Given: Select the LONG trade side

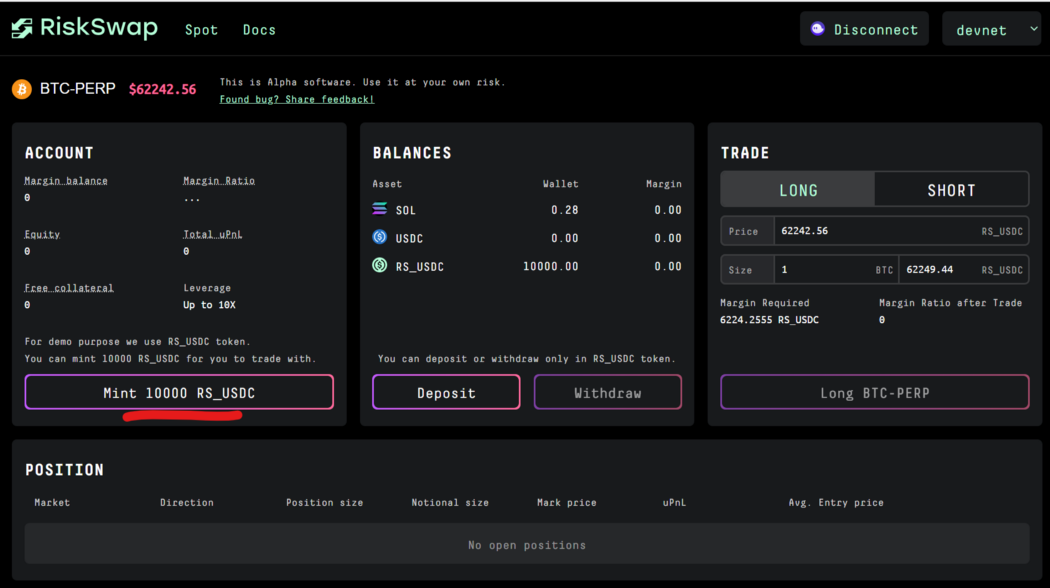Looking at the screenshot, I should click(798, 190).
